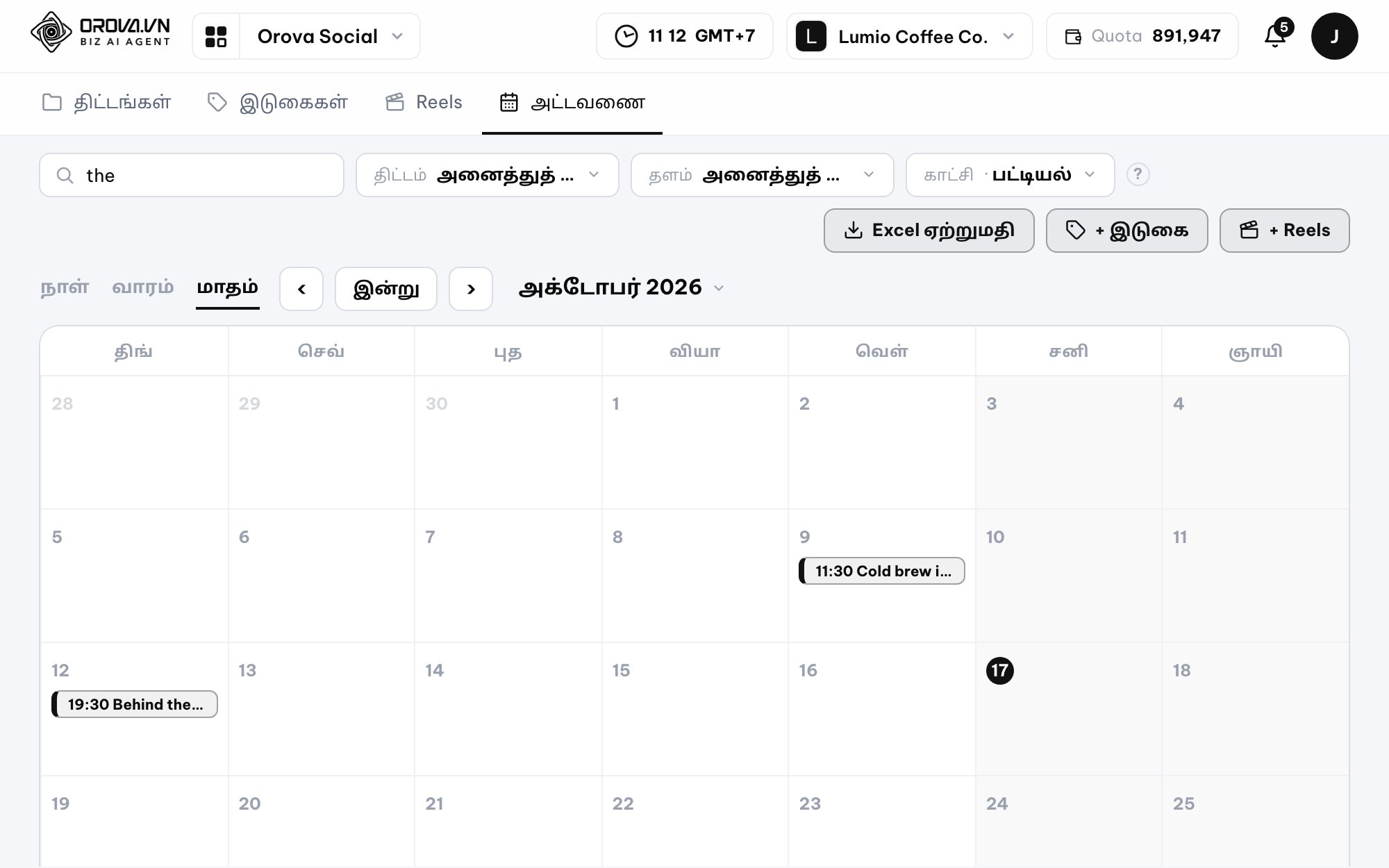Open the 11:30 Cold brew event
This screenshot has width=1389, height=868.
coord(882,571)
